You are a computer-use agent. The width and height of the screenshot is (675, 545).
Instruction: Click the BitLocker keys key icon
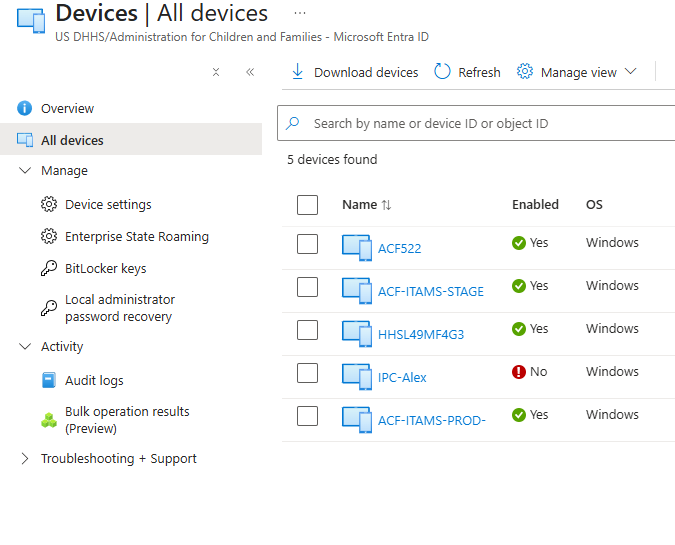[x=48, y=269]
